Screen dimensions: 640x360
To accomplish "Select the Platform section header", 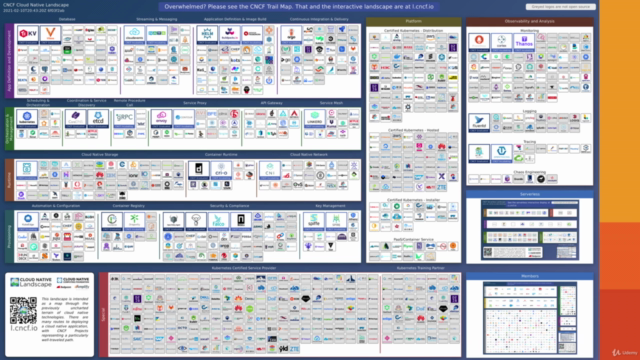I will (413, 21).
